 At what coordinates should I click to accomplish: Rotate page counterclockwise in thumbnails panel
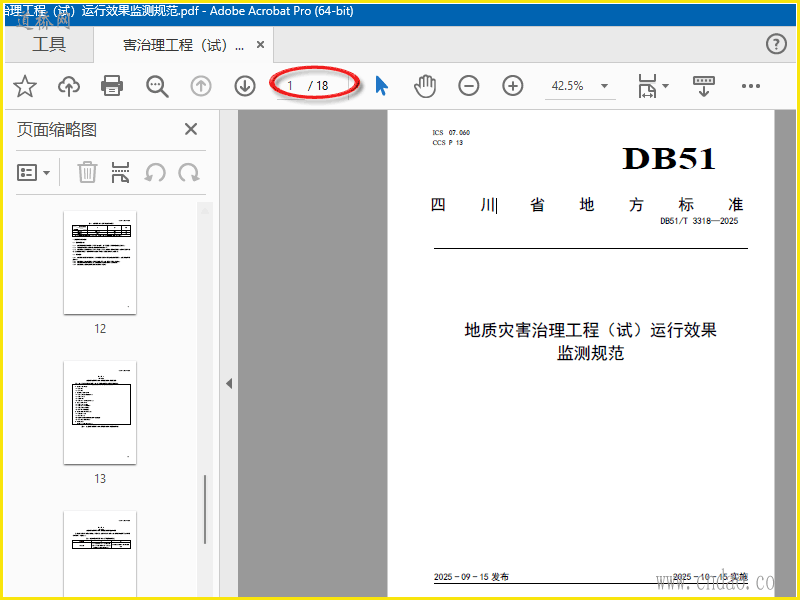point(155,172)
